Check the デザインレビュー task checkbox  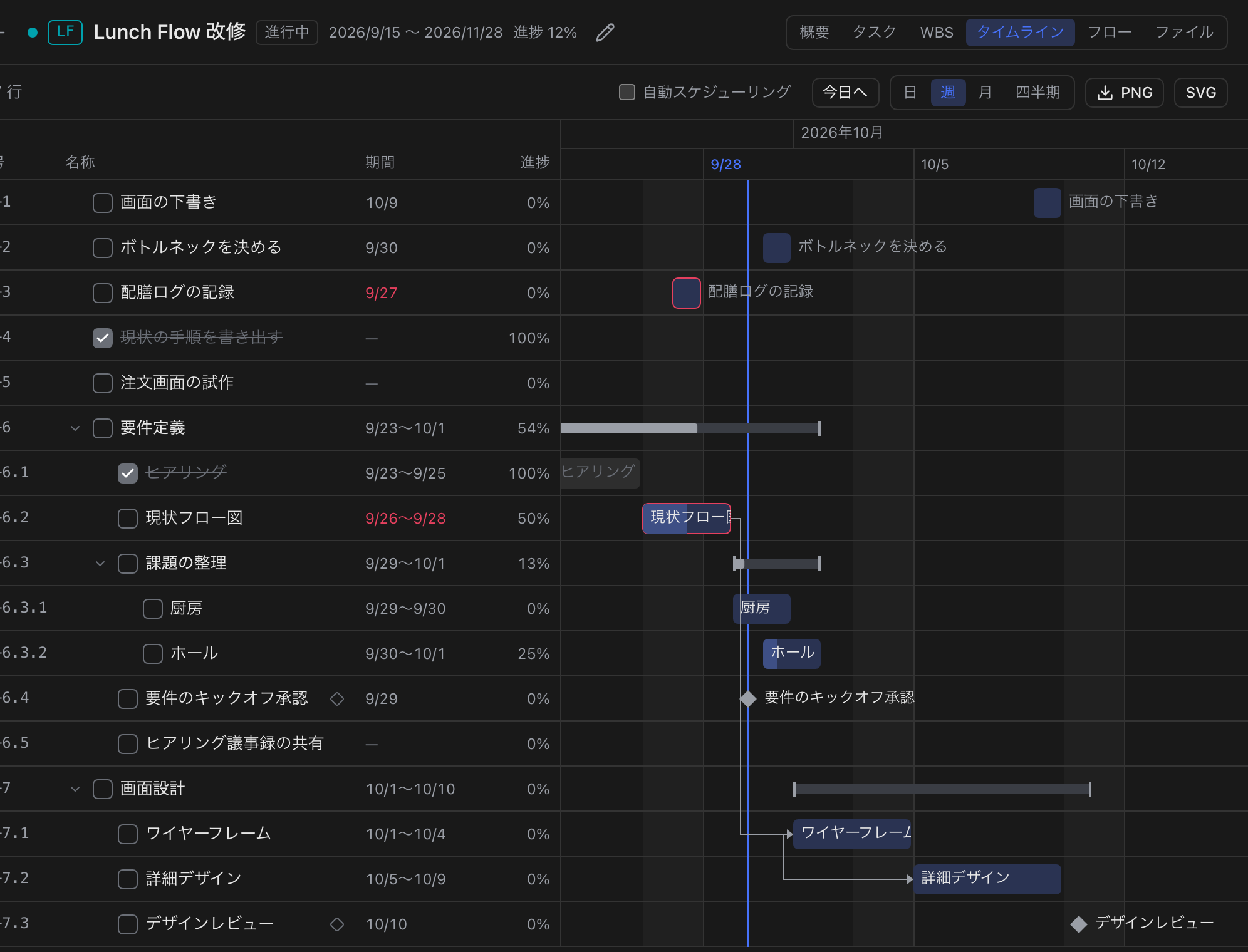[x=128, y=924]
